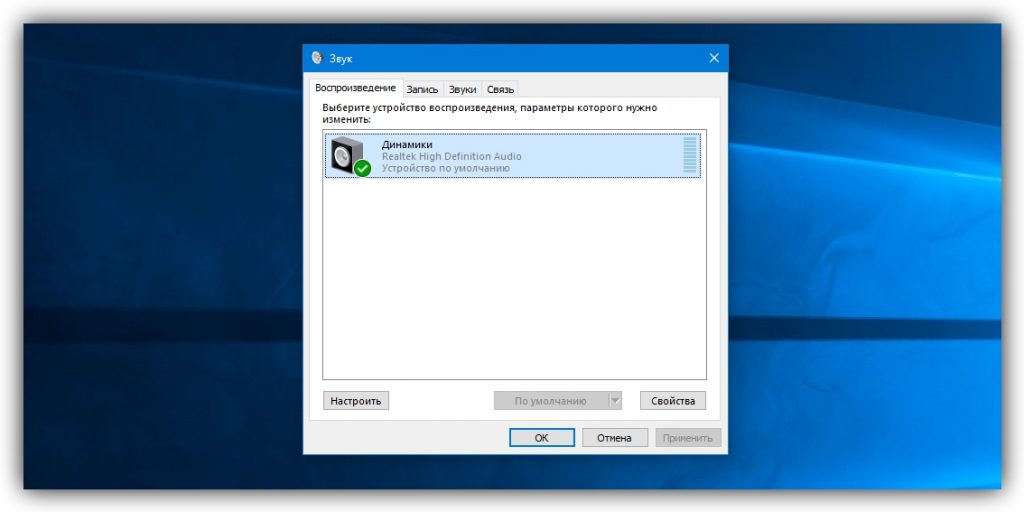
Task: Click the speaker icon in the title bar
Action: click(x=317, y=59)
